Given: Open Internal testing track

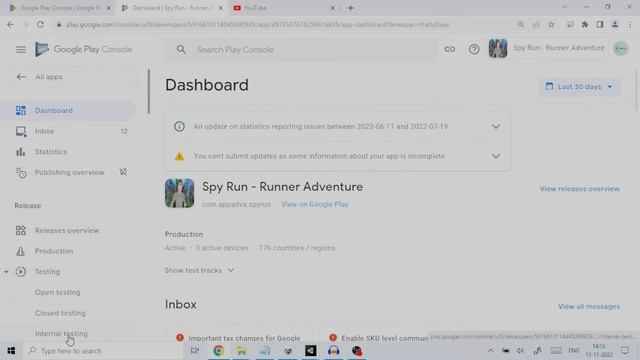Looking at the screenshot, I should (61, 334).
